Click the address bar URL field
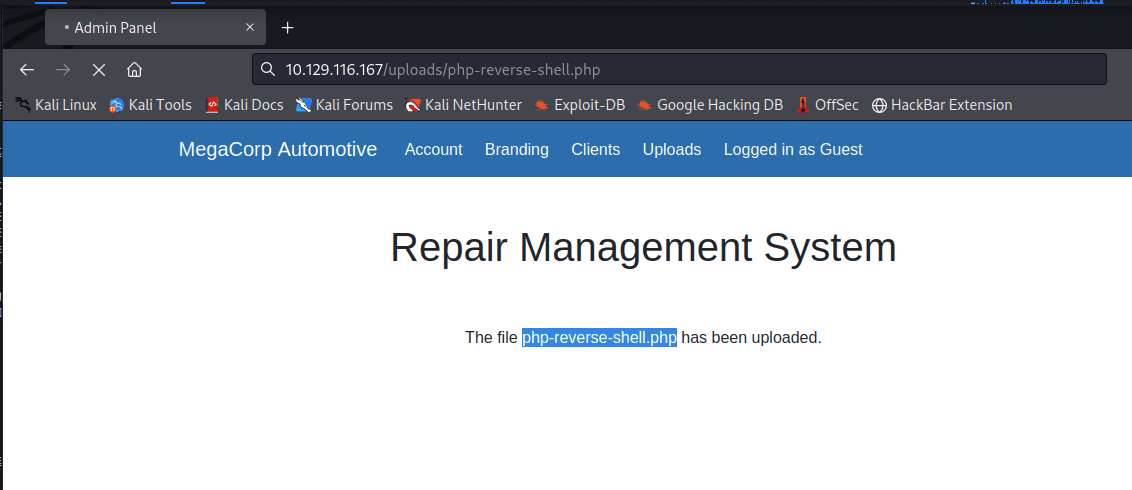 680,70
